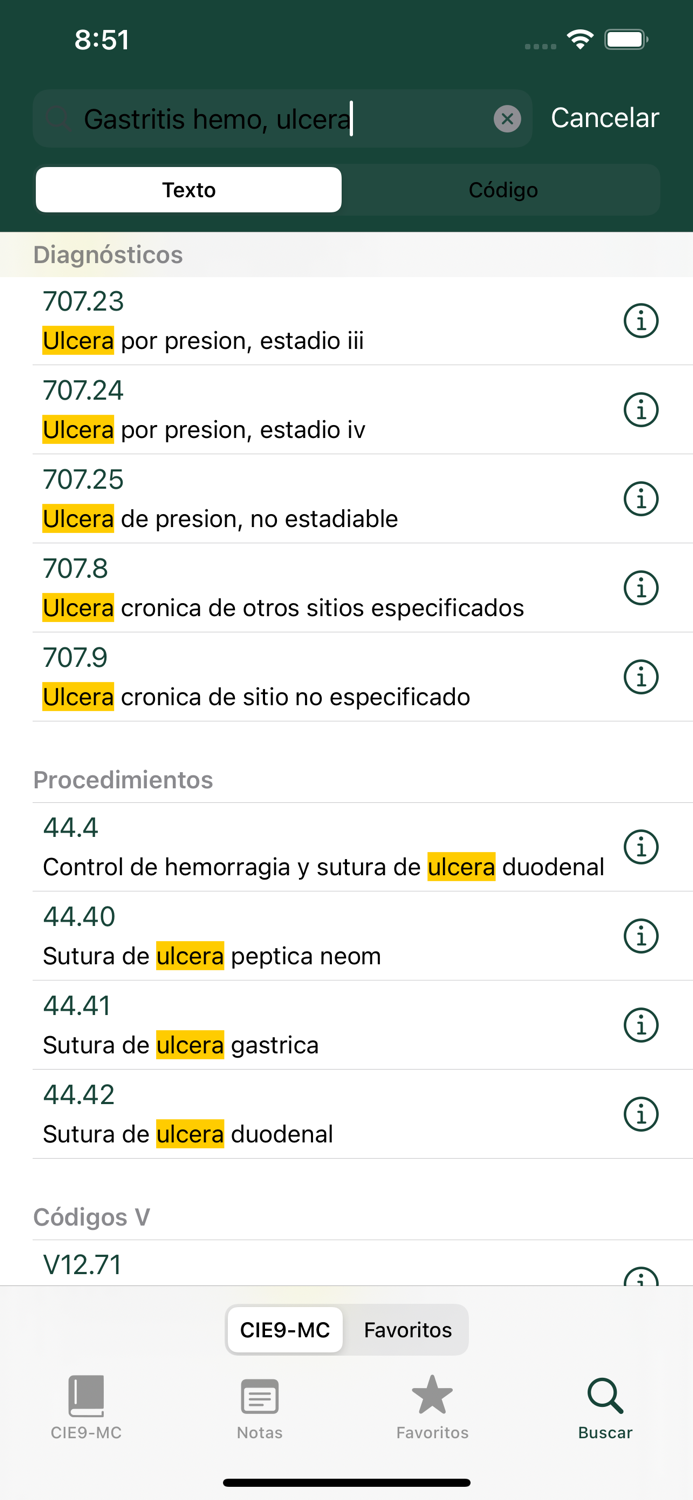
Task: Keep Texto mode selected in the search switcher
Action: coord(188,189)
